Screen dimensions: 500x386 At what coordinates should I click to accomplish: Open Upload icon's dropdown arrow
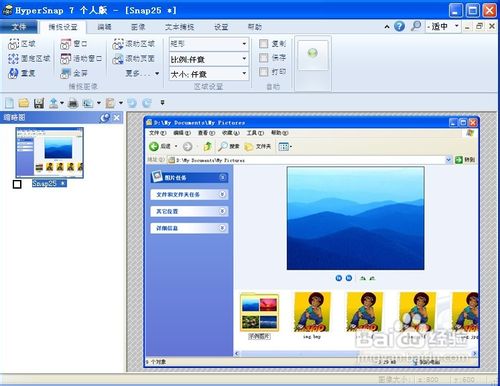click(x=62, y=103)
